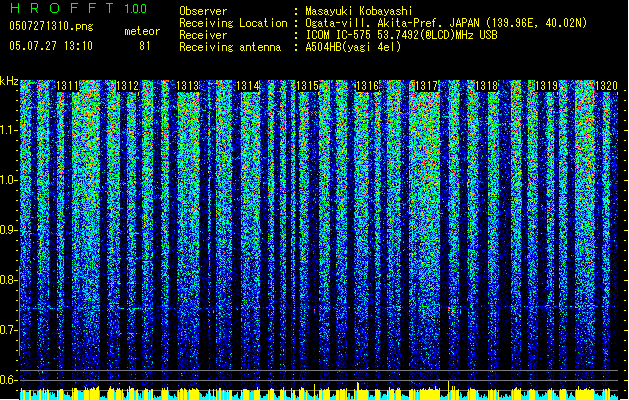Click the A504HB(yagi 4el) antenna text
This screenshot has width=629, height=400.
click(x=353, y=47)
